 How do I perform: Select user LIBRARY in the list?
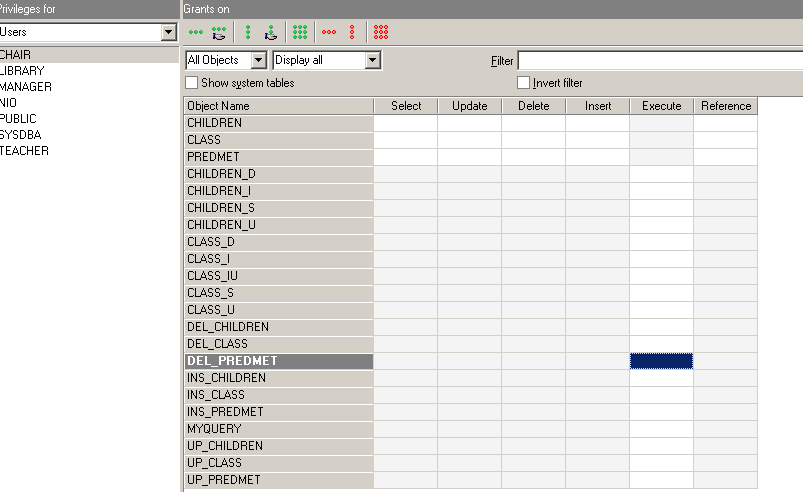89,71
